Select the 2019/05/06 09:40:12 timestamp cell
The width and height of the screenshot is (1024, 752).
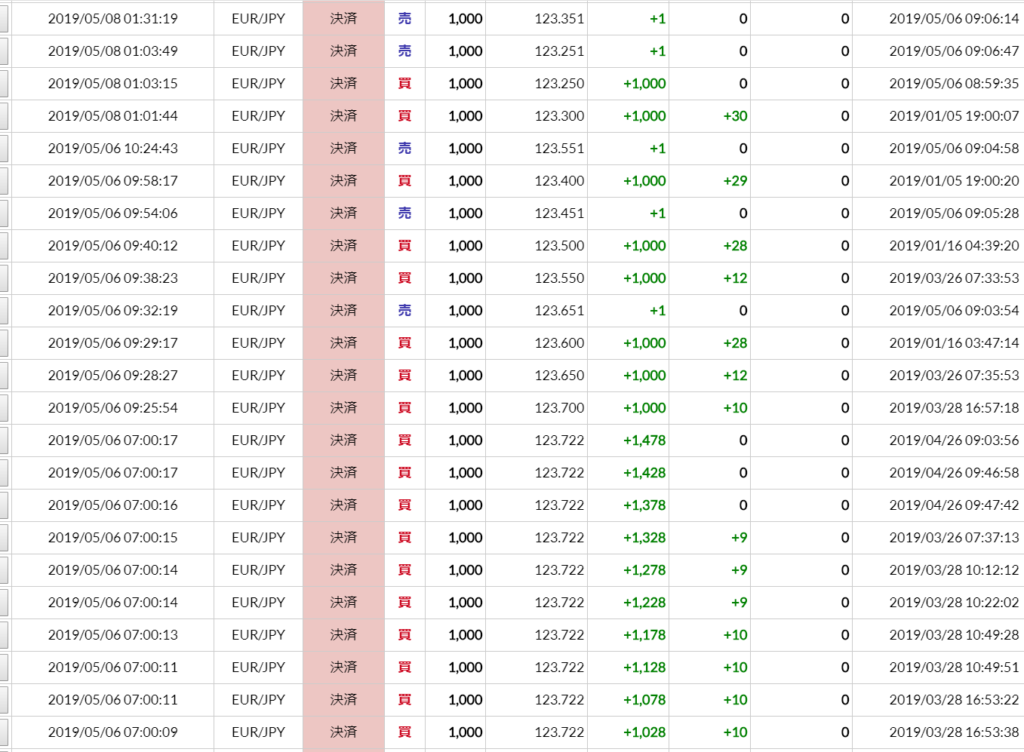pyautogui.click(x=112, y=245)
